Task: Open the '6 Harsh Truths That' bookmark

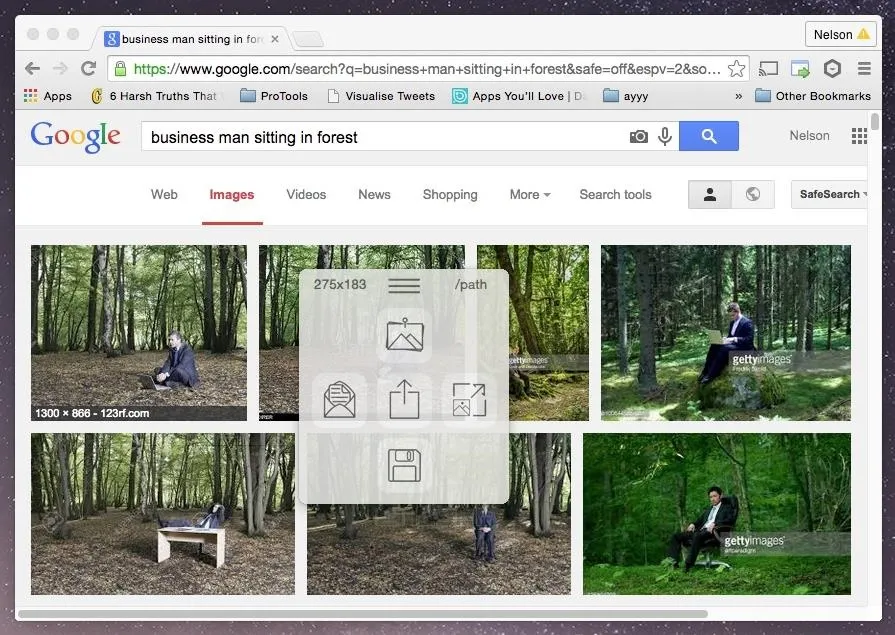Action: (x=156, y=96)
